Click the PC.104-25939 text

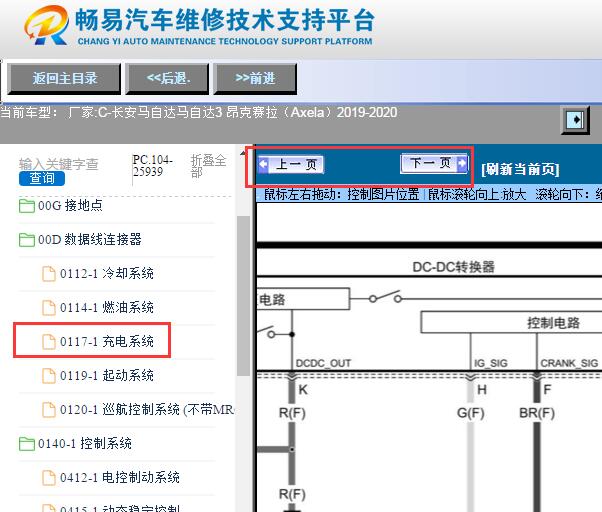[x=152, y=165]
